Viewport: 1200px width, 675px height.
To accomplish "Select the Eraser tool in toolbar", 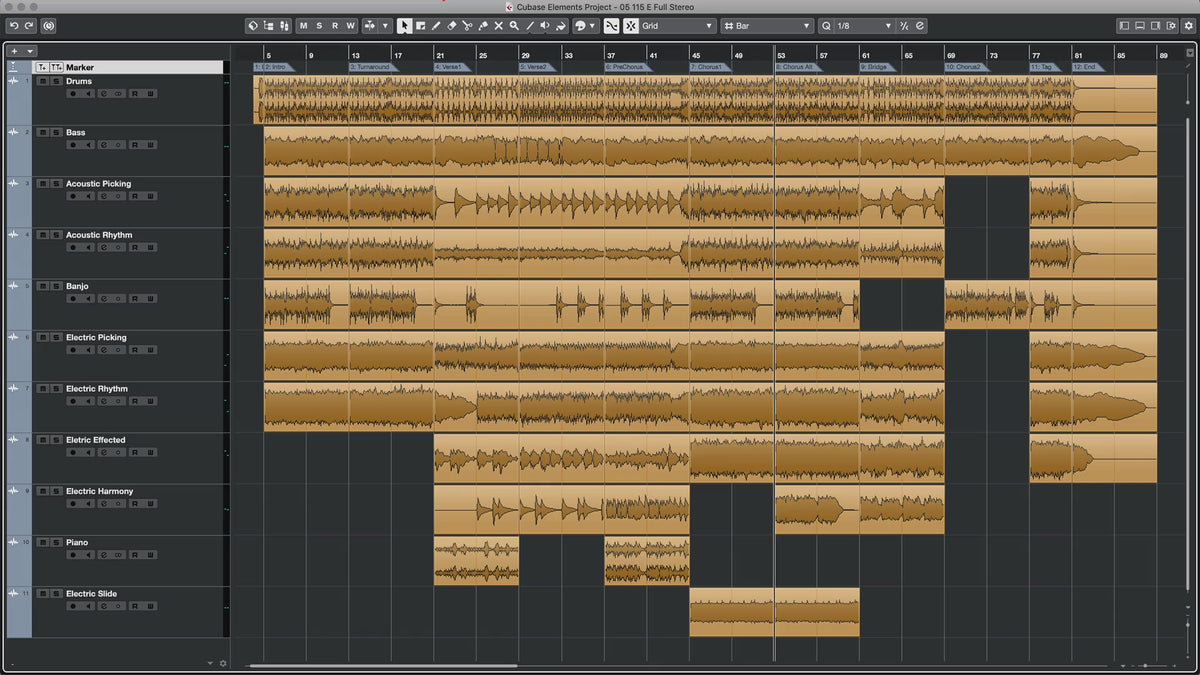I will (451, 26).
